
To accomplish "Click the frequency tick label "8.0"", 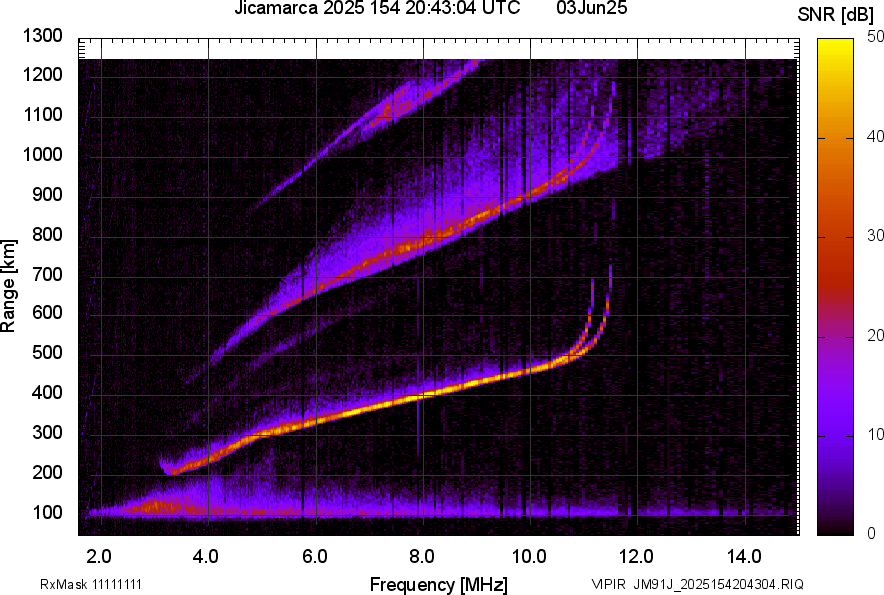I will pyautogui.click(x=422, y=557).
